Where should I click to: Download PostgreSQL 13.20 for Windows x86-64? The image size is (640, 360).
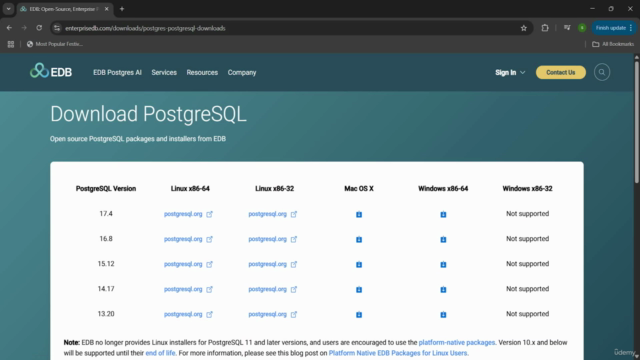(x=443, y=315)
